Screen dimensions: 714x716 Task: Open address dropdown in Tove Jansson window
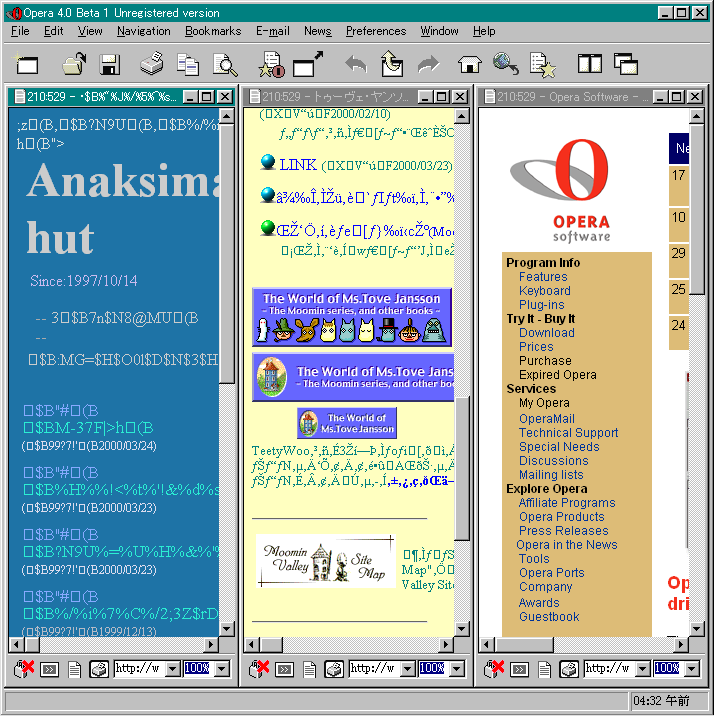(x=408, y=669)
